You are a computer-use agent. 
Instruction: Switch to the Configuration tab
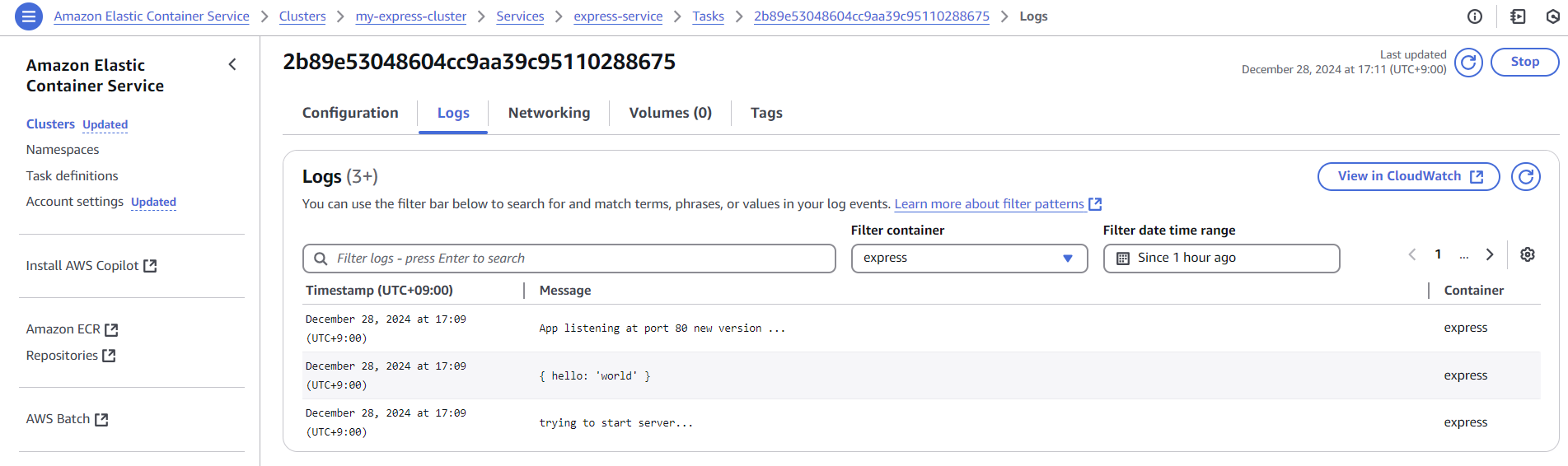350,113
